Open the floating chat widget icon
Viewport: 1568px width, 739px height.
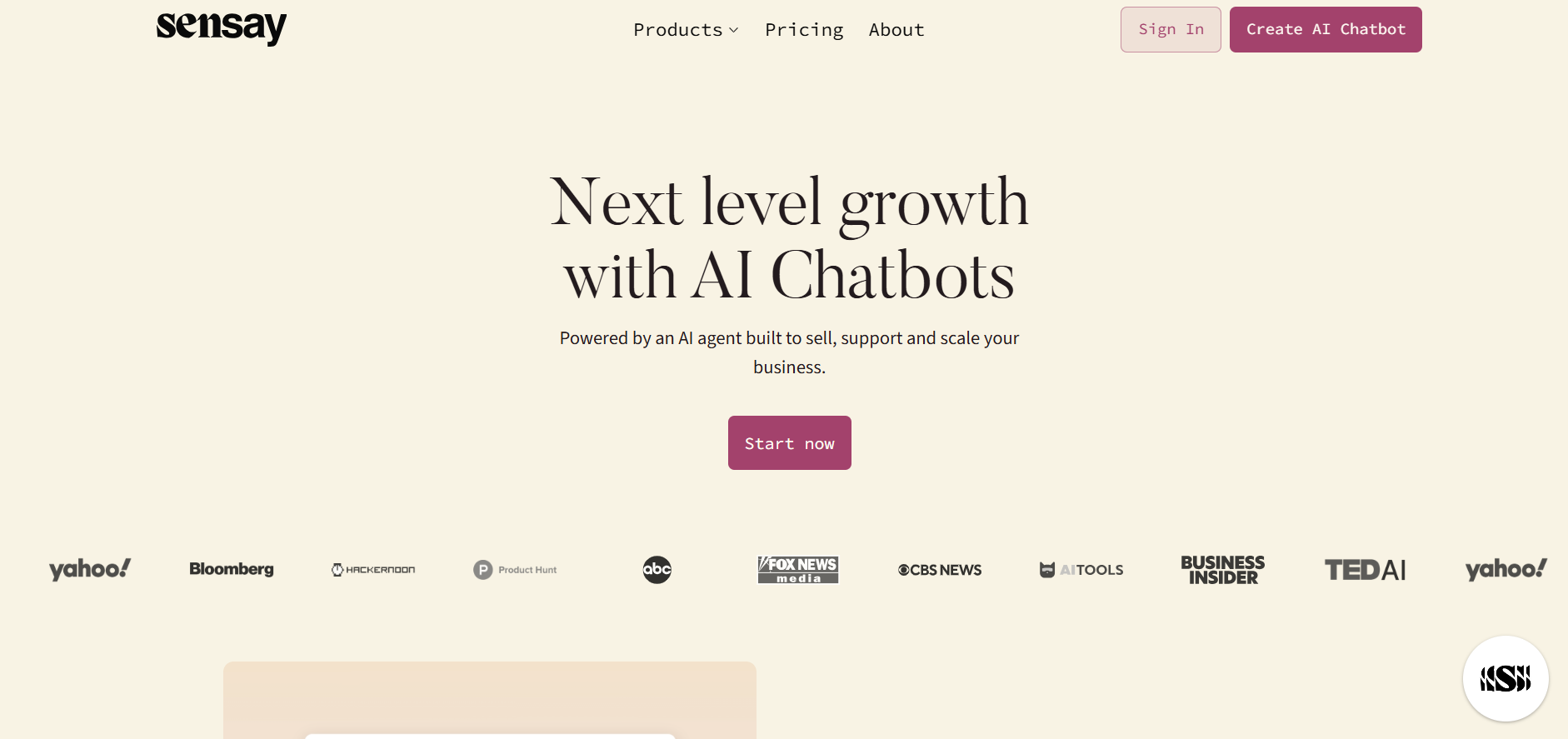pos(1505,678)
